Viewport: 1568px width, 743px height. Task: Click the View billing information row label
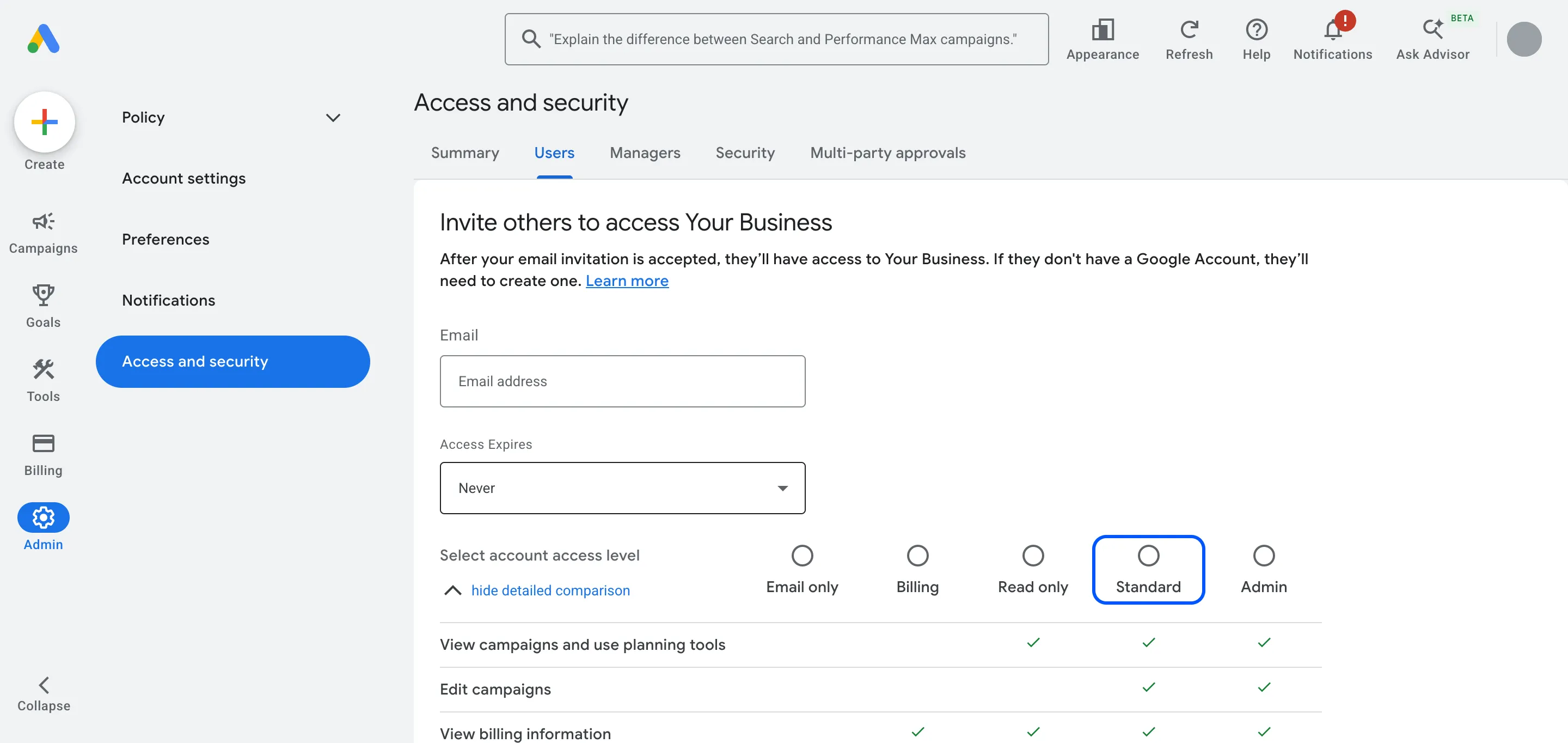click(x=525, y=733)
